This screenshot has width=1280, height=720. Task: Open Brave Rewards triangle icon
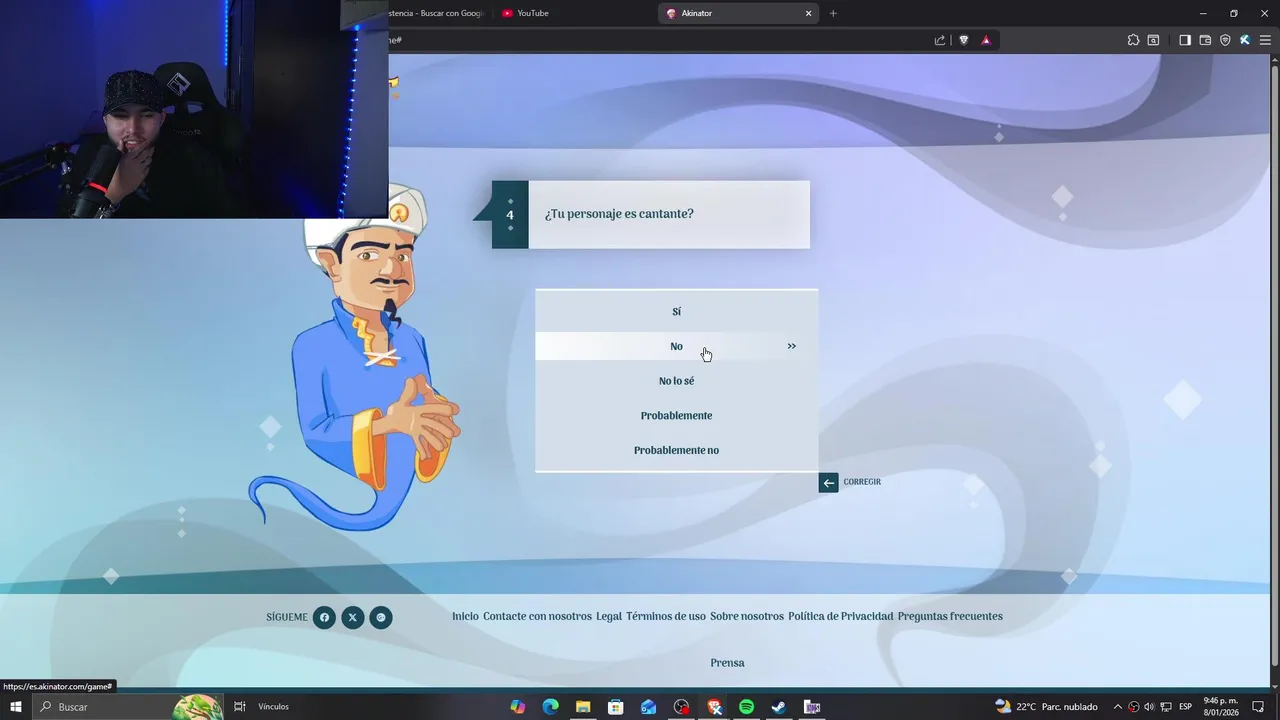point(986,40)
